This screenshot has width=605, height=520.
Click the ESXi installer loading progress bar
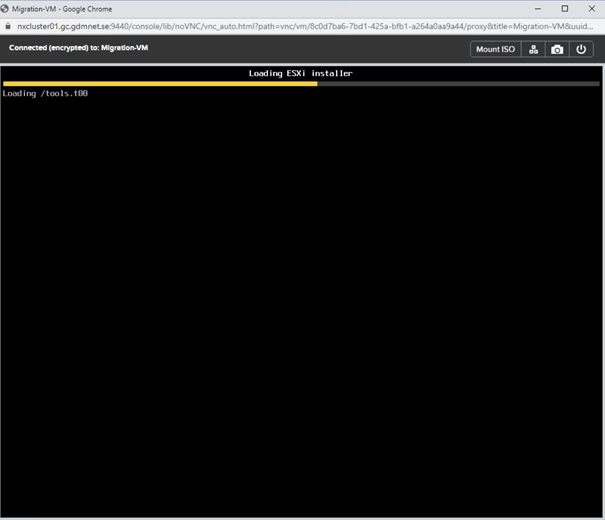(x=301, y=84)
